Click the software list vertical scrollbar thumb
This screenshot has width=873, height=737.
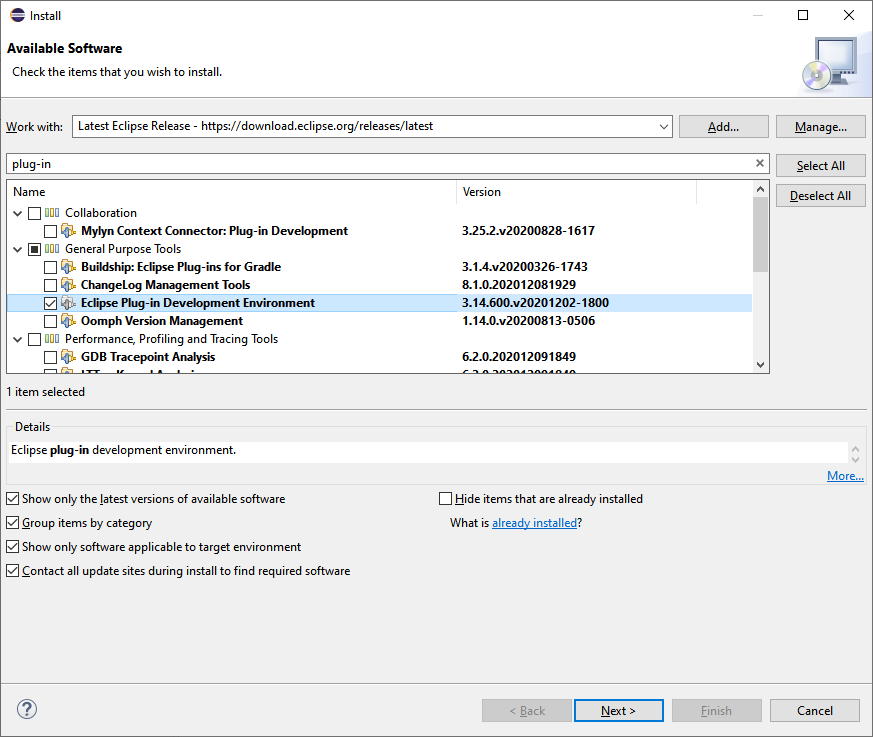coord(761,234)
